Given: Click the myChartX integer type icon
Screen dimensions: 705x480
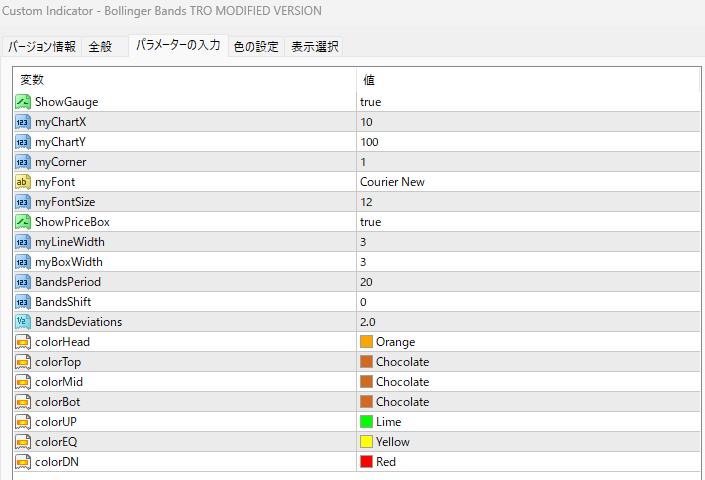Looking at the screenshot, I should pyautogui.click(x=22, y=122).
